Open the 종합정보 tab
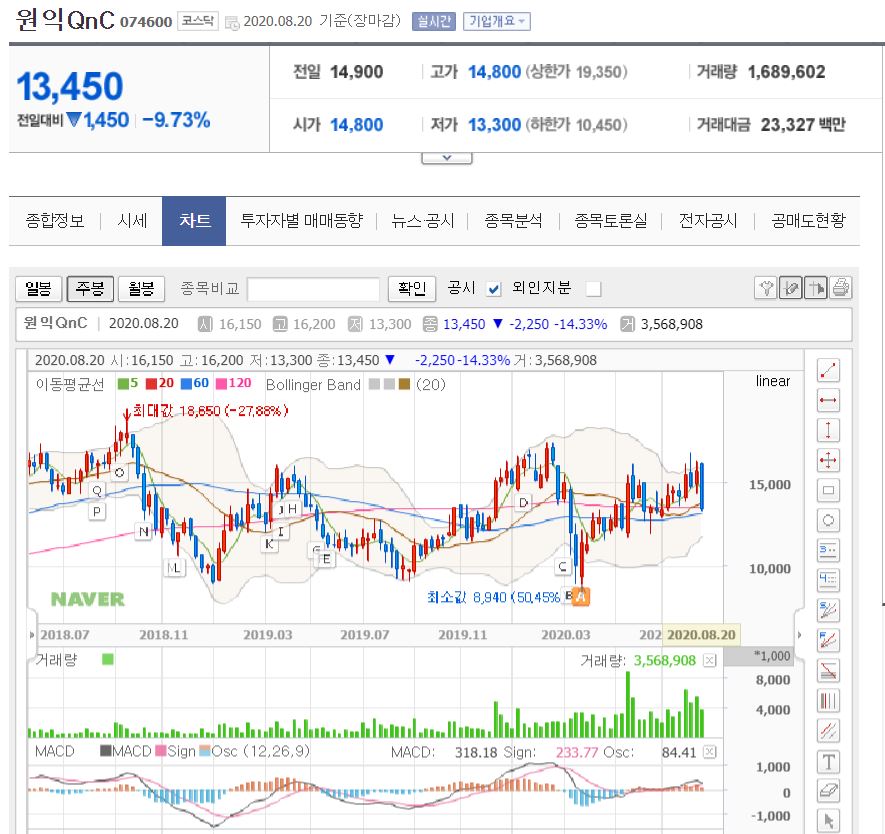This screenshot has width=885, height=834. tap(55, 221)
